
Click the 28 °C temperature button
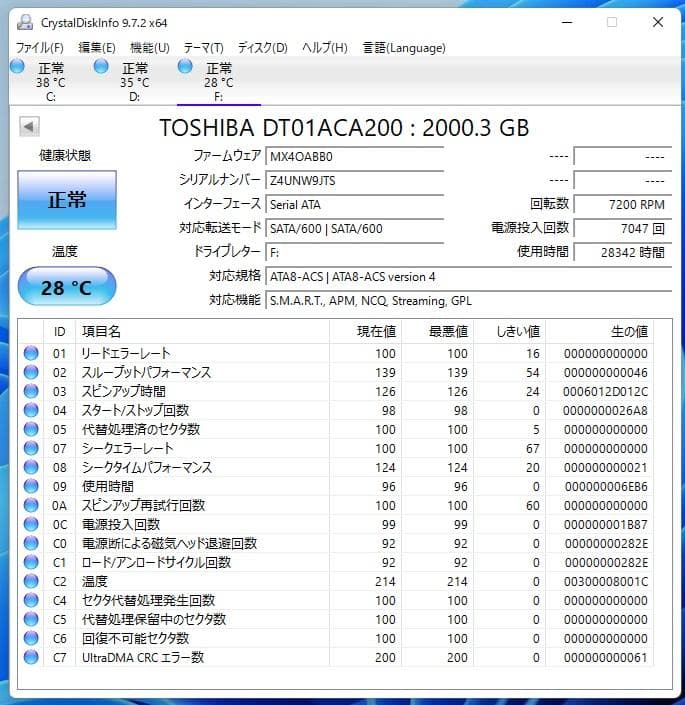click(67, 286)
